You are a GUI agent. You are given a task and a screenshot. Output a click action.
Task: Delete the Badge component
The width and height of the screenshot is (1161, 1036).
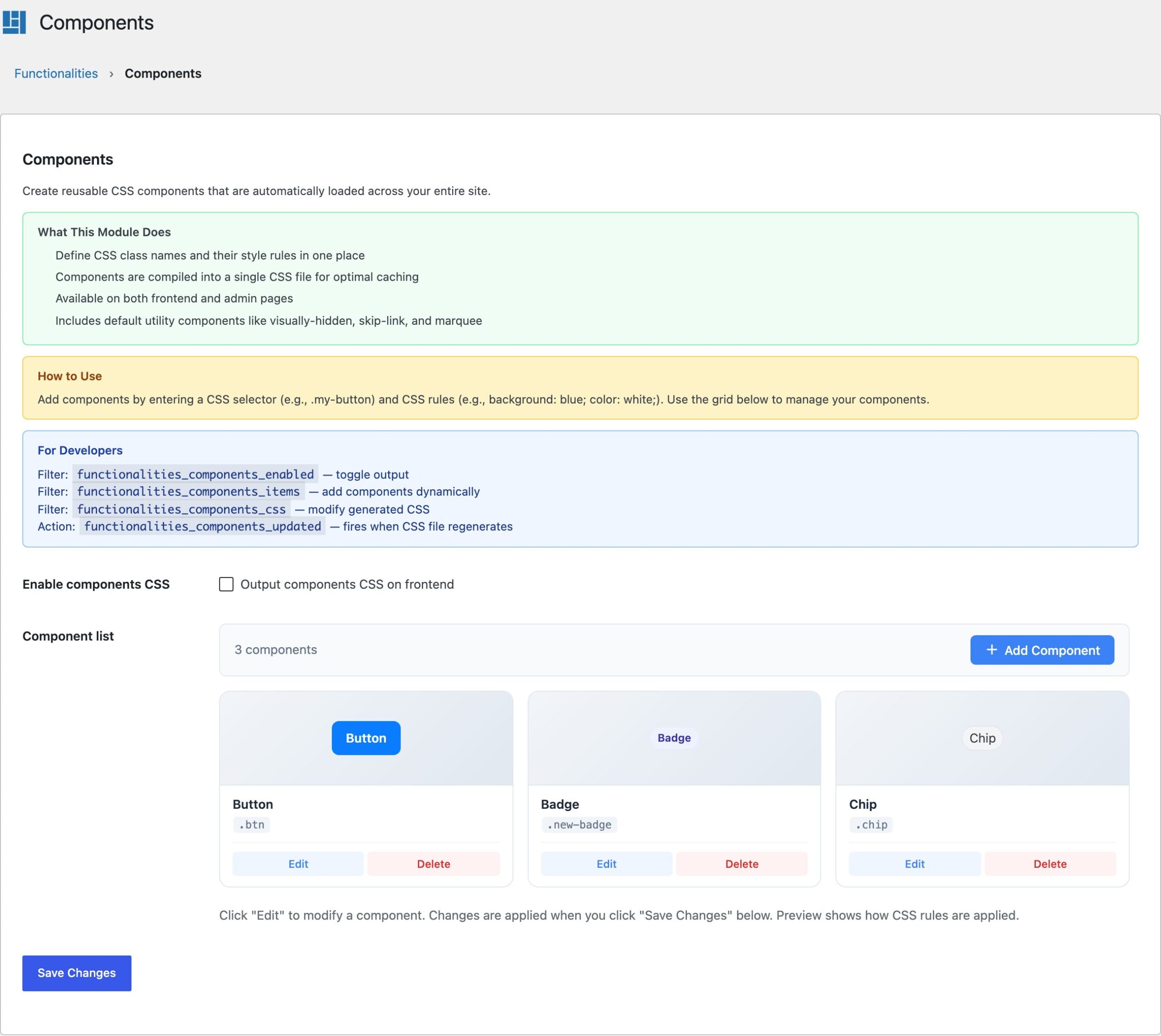click(741, 864)
